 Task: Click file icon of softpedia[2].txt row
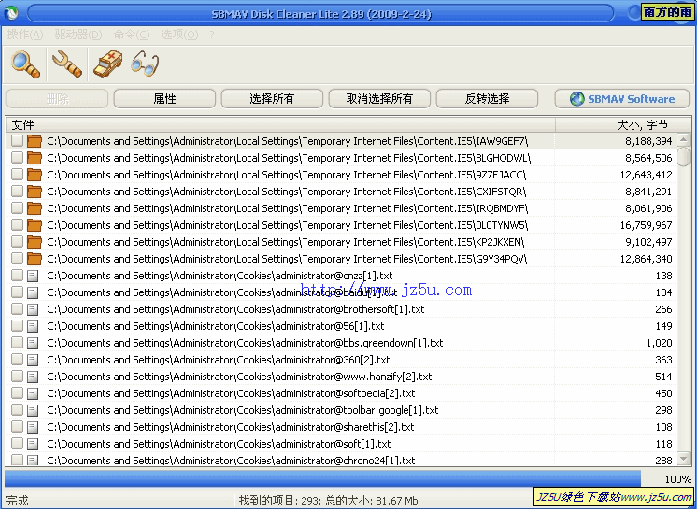[32, 393]
